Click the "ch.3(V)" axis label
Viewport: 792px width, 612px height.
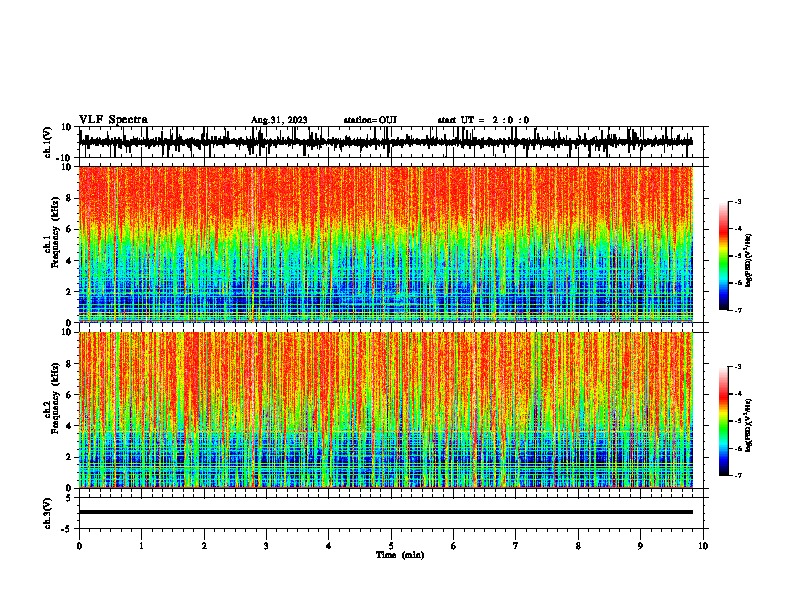(x=48, y=514)
